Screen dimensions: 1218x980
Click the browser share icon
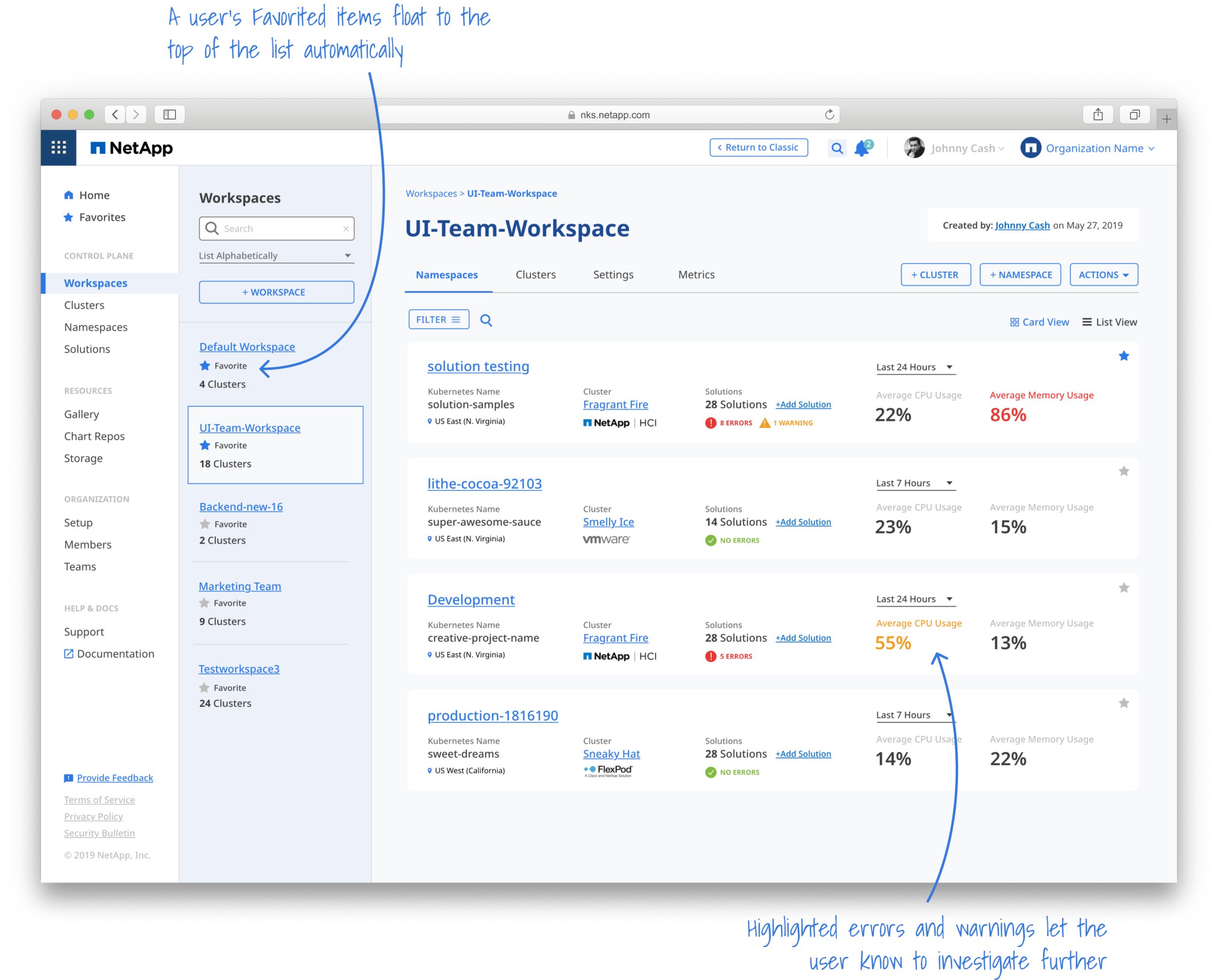[1098, 115]
